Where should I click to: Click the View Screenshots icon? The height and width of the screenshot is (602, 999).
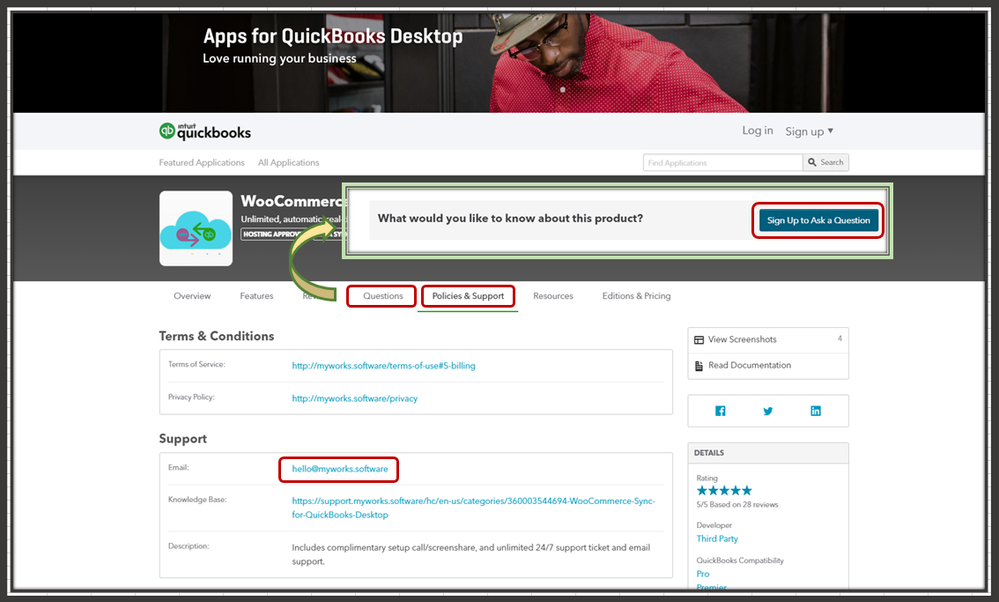(x=699, y=340)
